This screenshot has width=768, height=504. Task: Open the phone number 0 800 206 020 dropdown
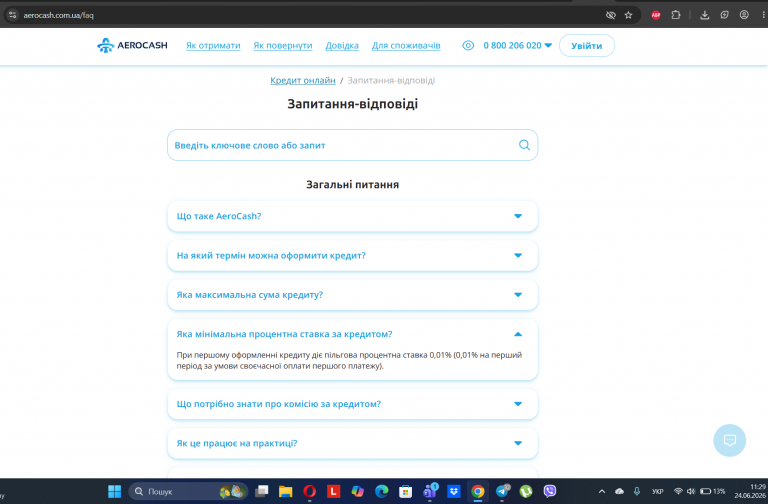tap(518, 46)
